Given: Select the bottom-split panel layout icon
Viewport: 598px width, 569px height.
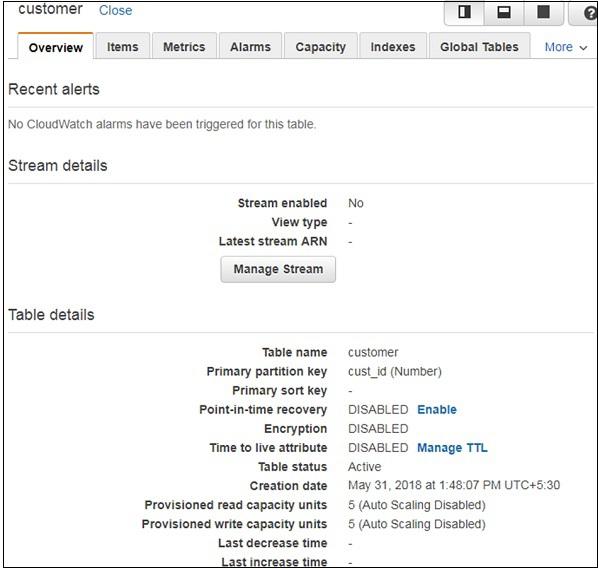Looking at the screenshot, I should pyautogui.click(x=504, y=12).
